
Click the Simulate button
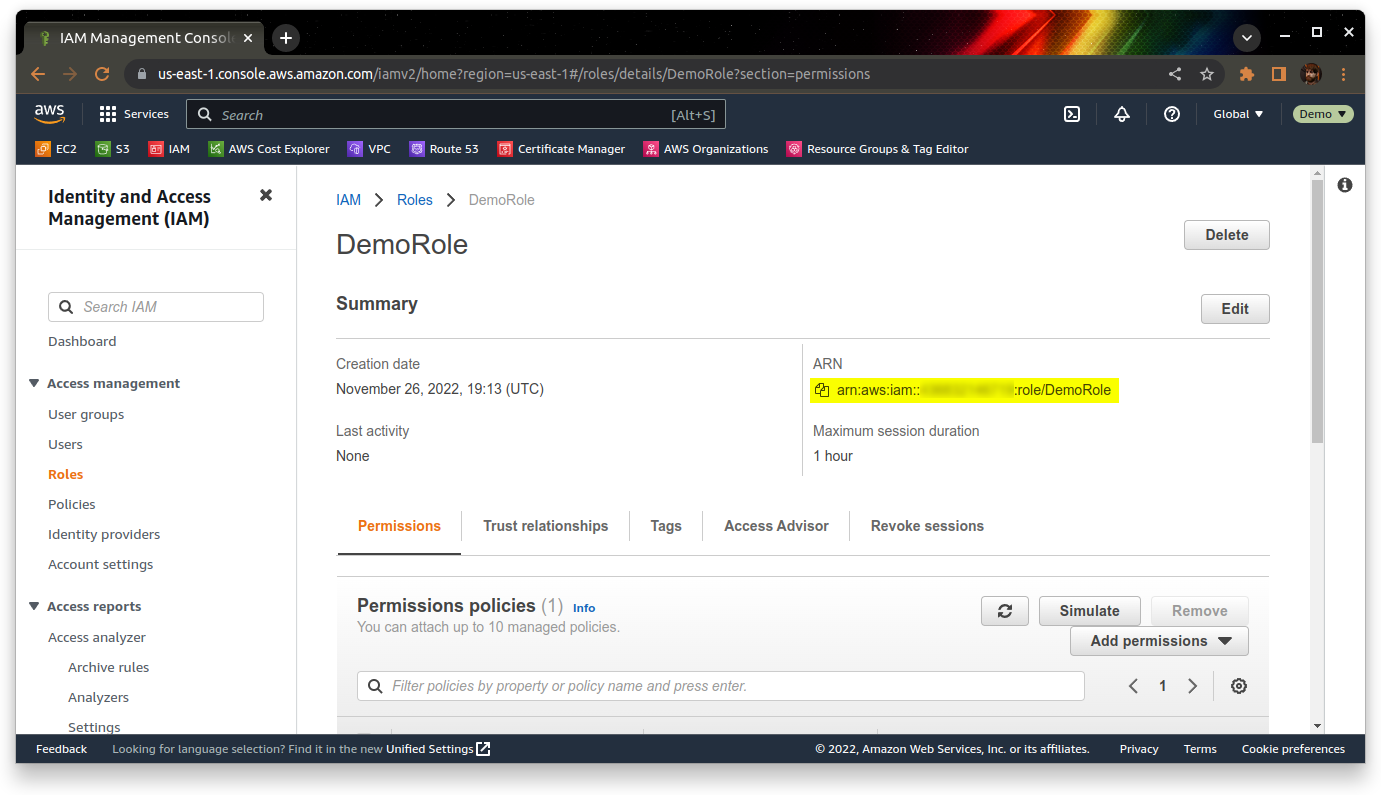click(1090, 611)
